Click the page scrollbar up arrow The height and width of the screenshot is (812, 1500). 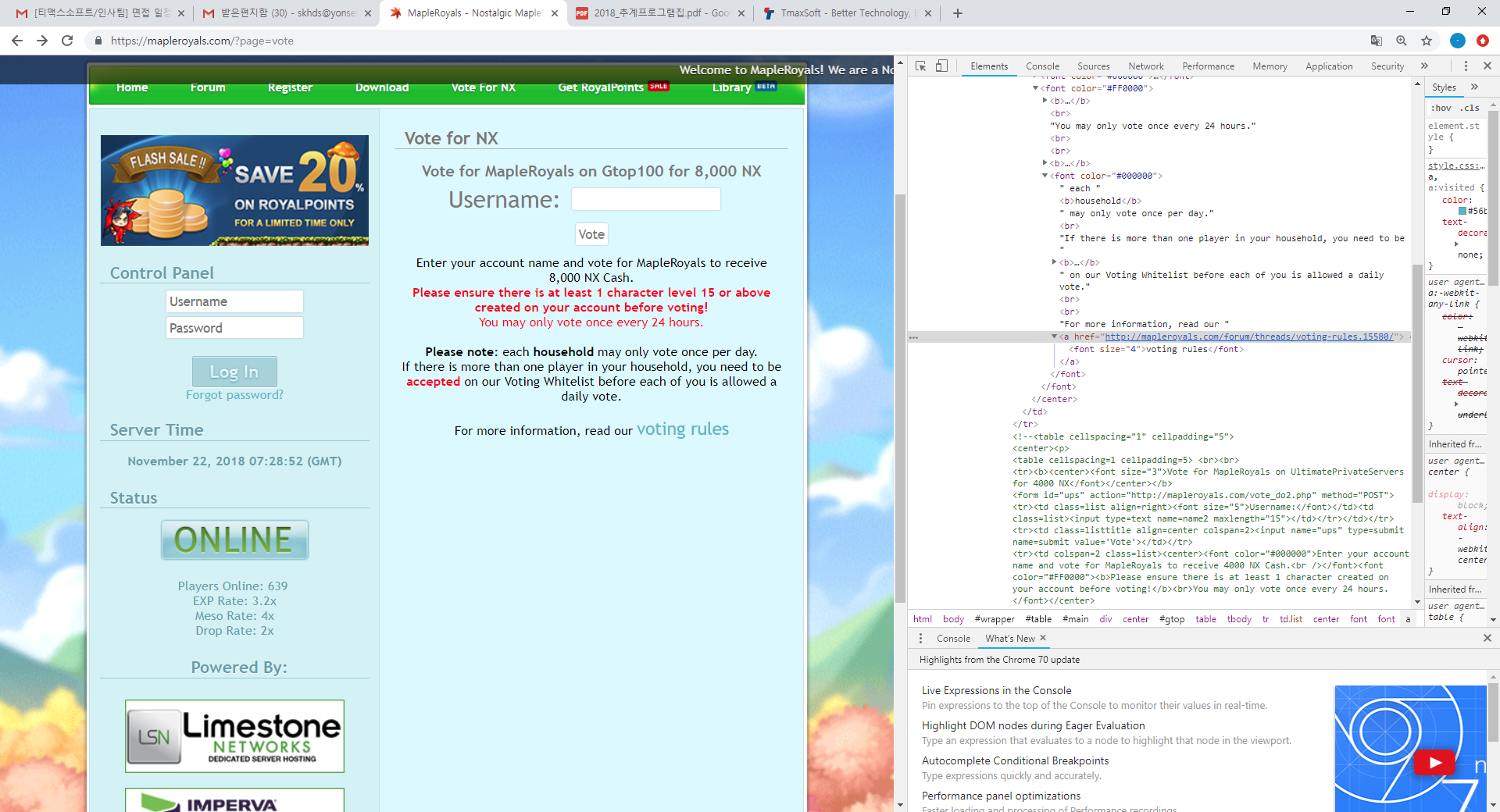(x=900, y=62)
